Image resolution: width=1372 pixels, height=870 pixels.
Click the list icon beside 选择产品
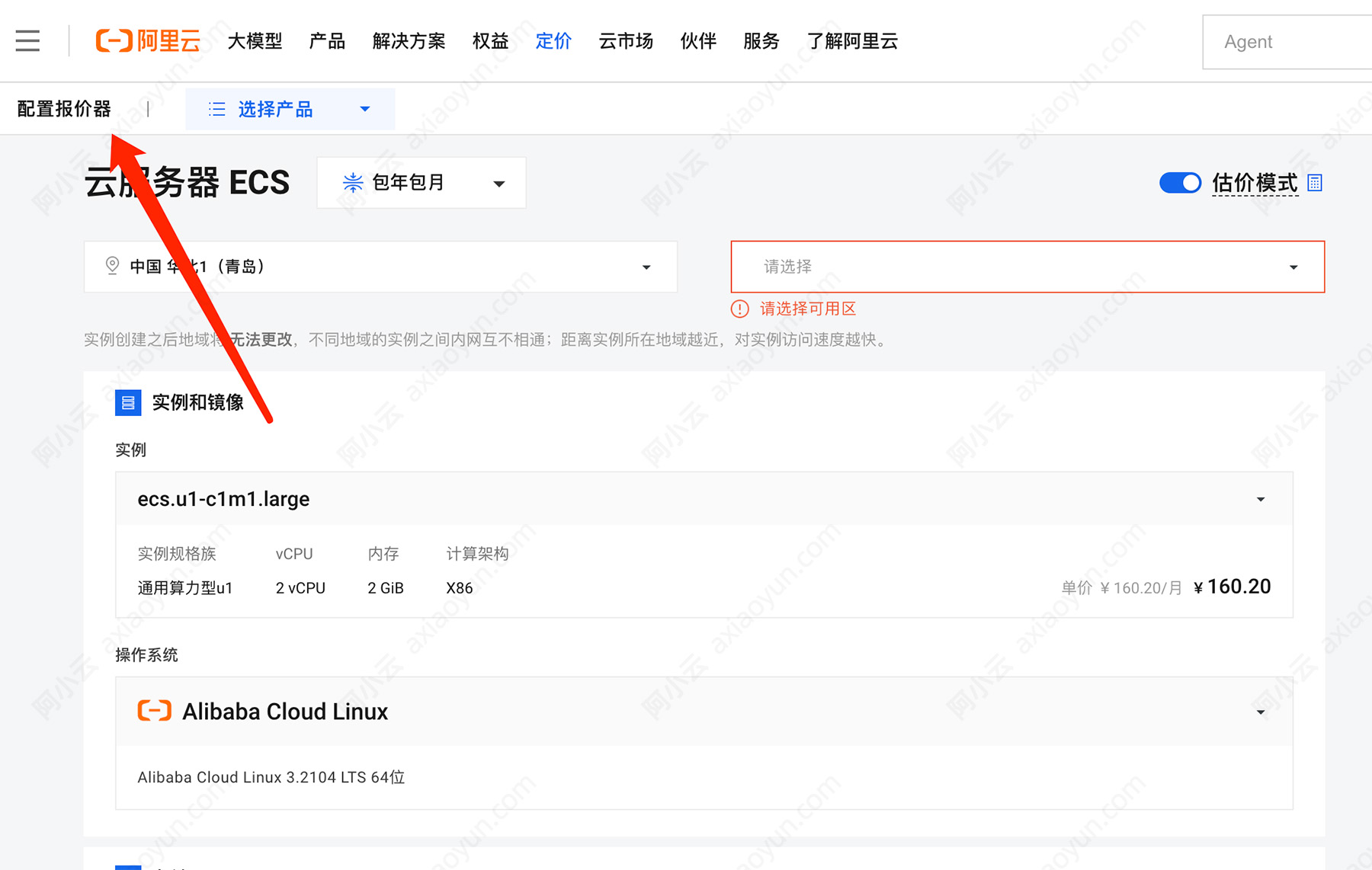click(x=217, y=109)
